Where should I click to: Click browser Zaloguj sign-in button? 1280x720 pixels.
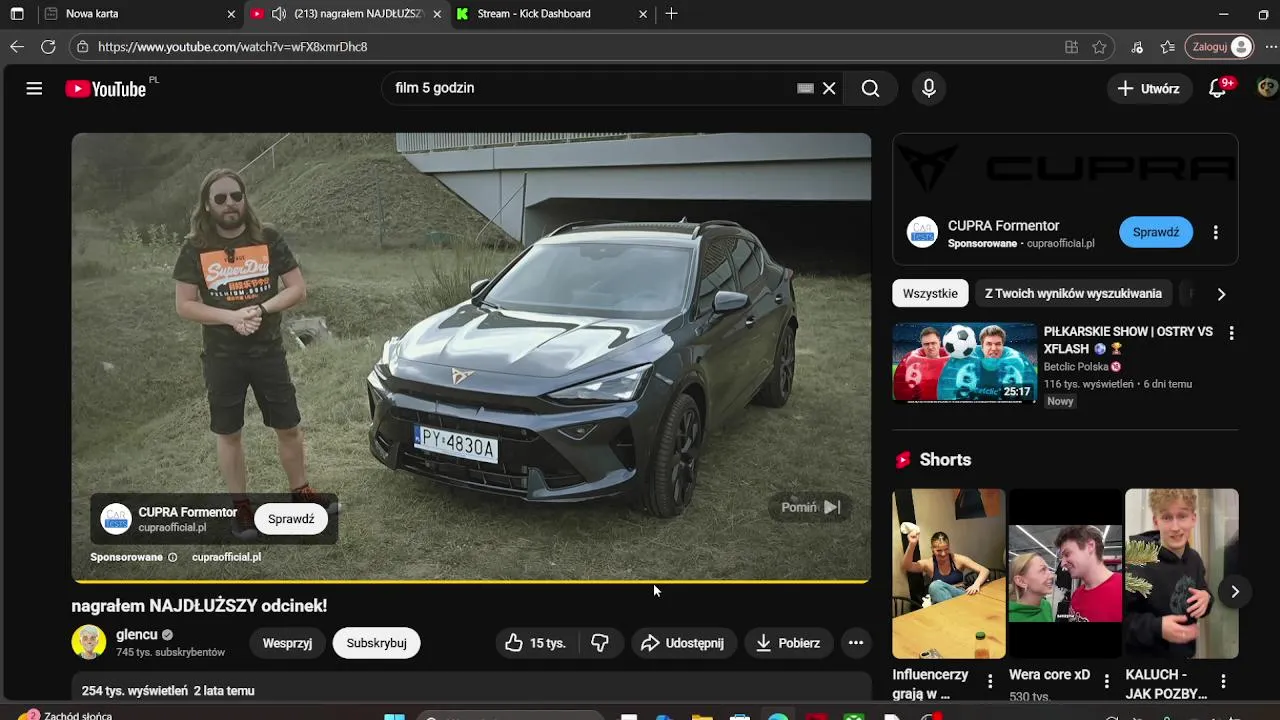pyautogui.click(x=1219, y=47)
